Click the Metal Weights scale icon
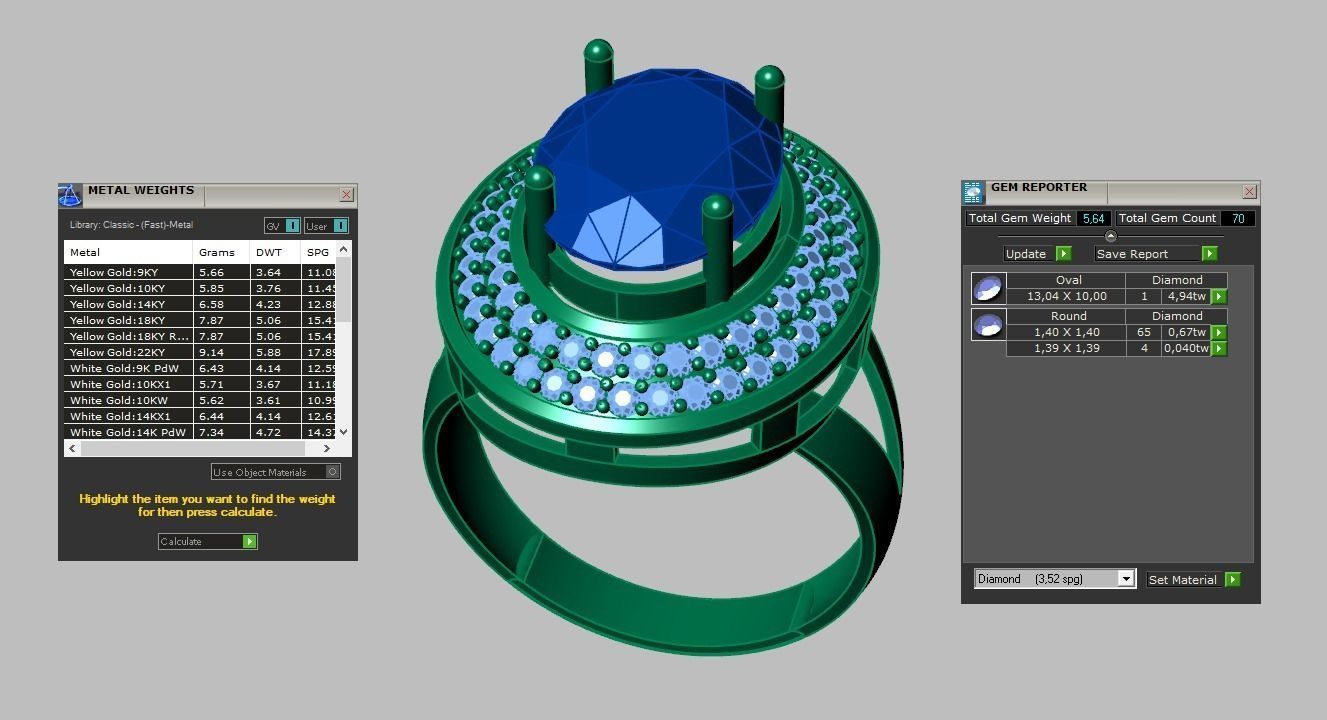 70,194
